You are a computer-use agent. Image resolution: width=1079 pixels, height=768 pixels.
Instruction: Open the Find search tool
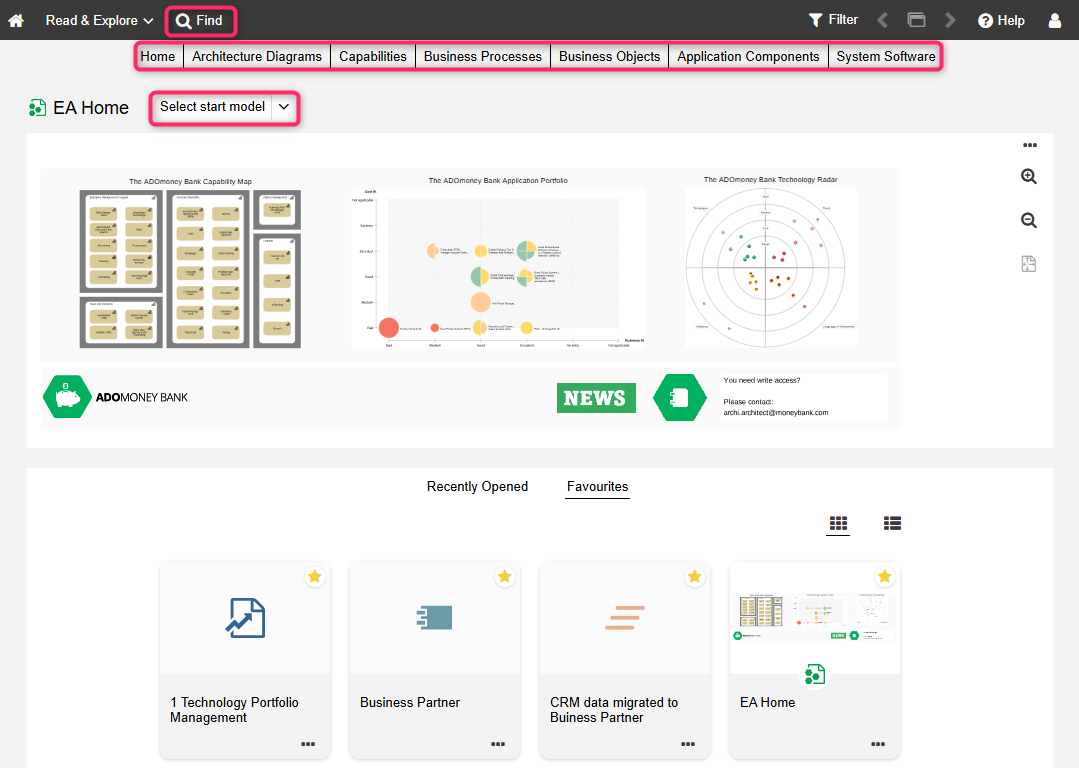pyautogui.click(x=200, y=20)
